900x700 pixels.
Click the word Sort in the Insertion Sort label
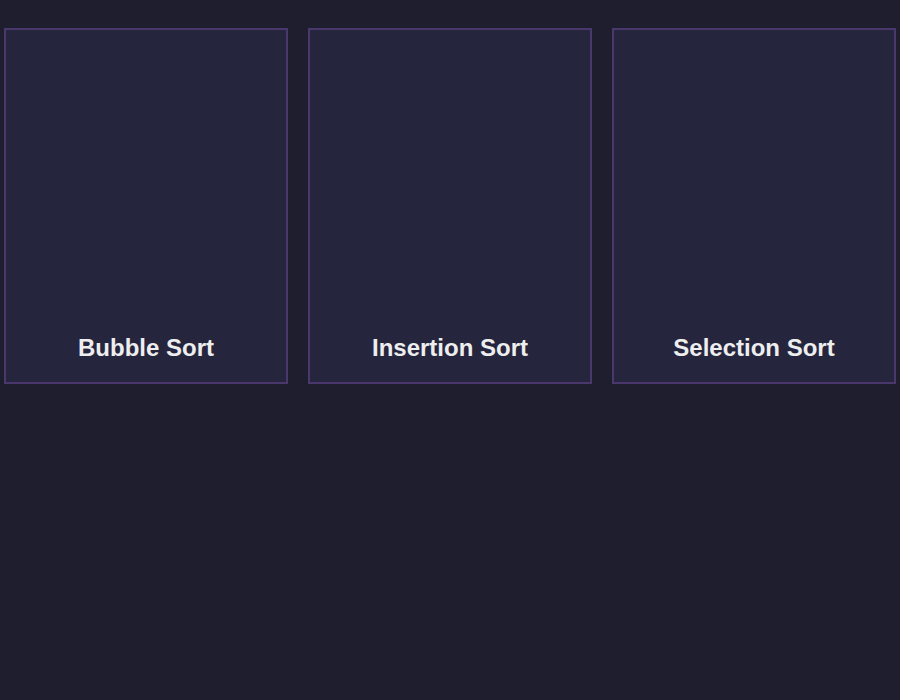pyautogui.click(x=504, y=348)
